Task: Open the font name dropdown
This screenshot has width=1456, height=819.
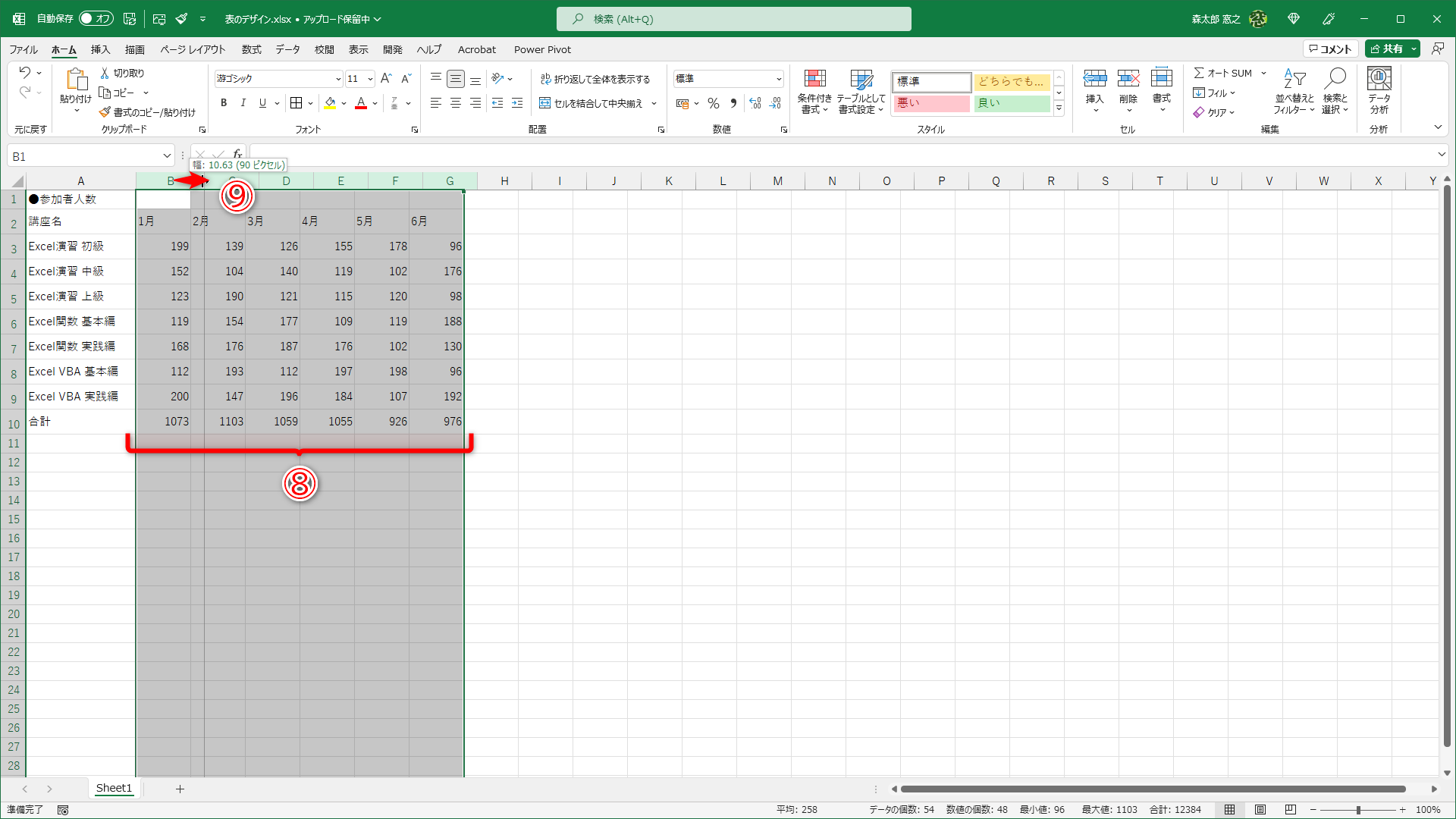Action: [338, 79]
